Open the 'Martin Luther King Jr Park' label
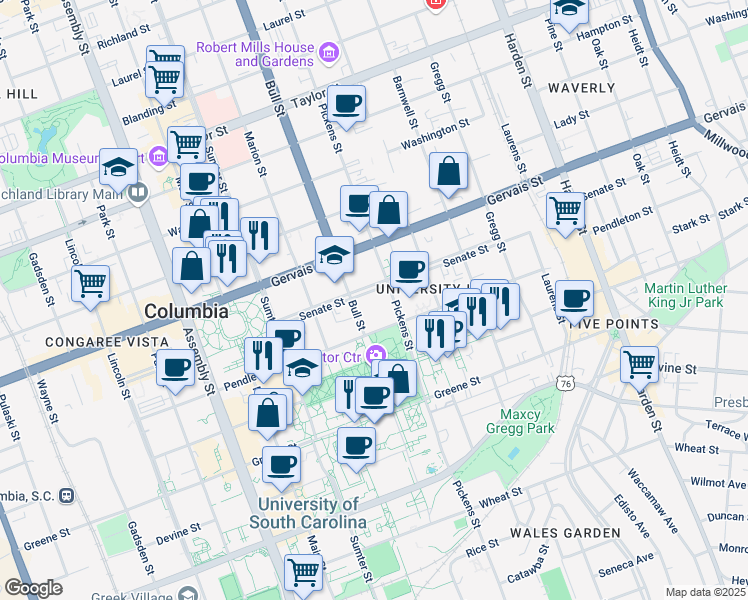The height and width of the screenshot is (600, 748). point(686,295)
